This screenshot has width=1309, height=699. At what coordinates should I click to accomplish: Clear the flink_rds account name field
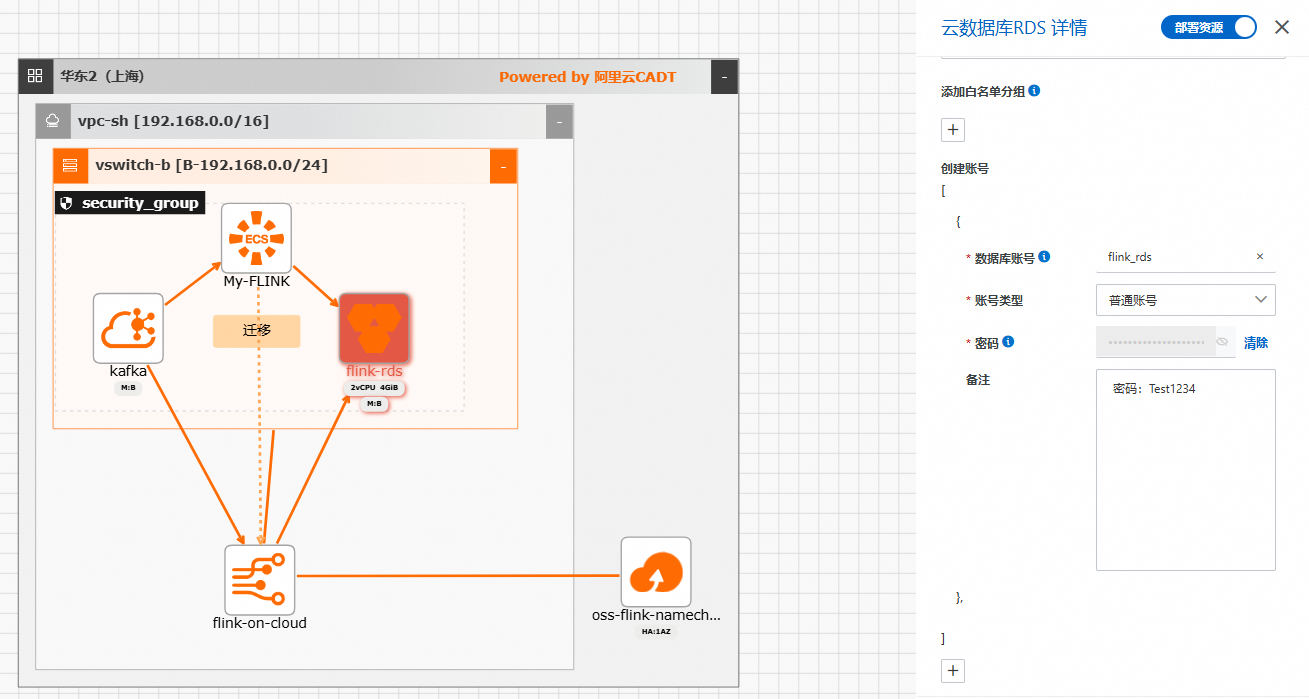[1260, 257]
